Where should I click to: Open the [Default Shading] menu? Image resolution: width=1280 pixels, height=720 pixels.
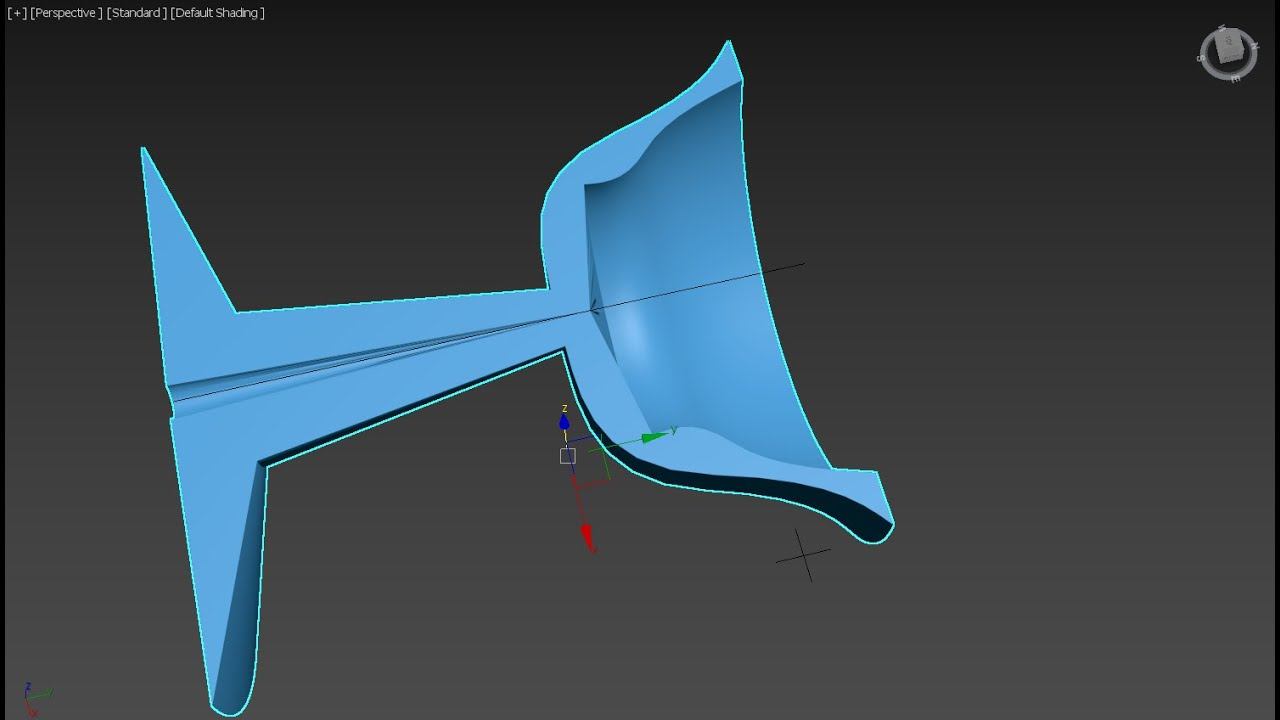point(218,13)
